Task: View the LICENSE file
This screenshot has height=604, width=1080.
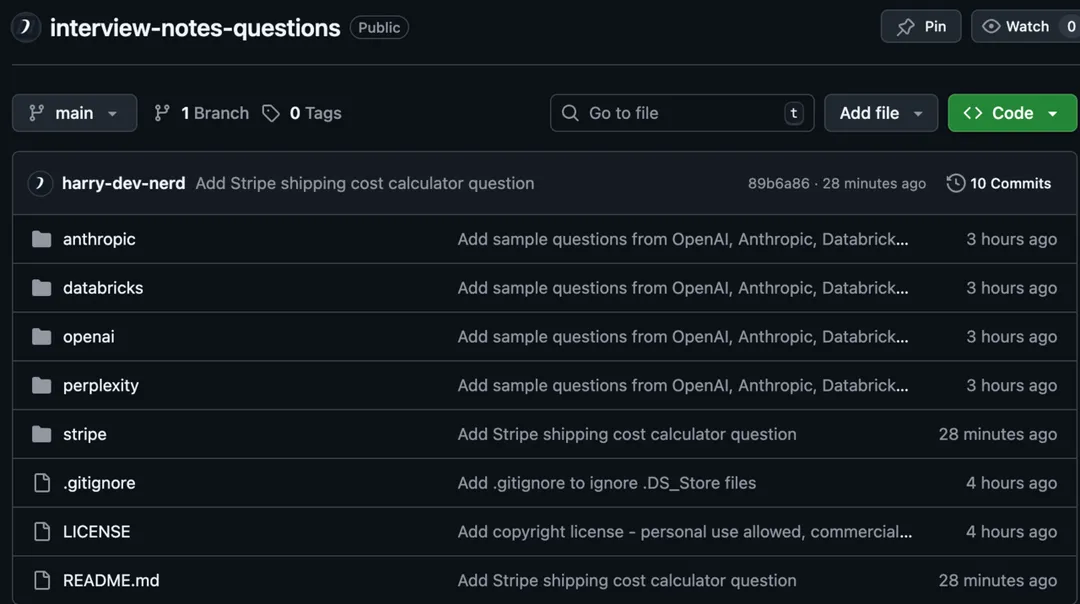Action: (96, 531)
